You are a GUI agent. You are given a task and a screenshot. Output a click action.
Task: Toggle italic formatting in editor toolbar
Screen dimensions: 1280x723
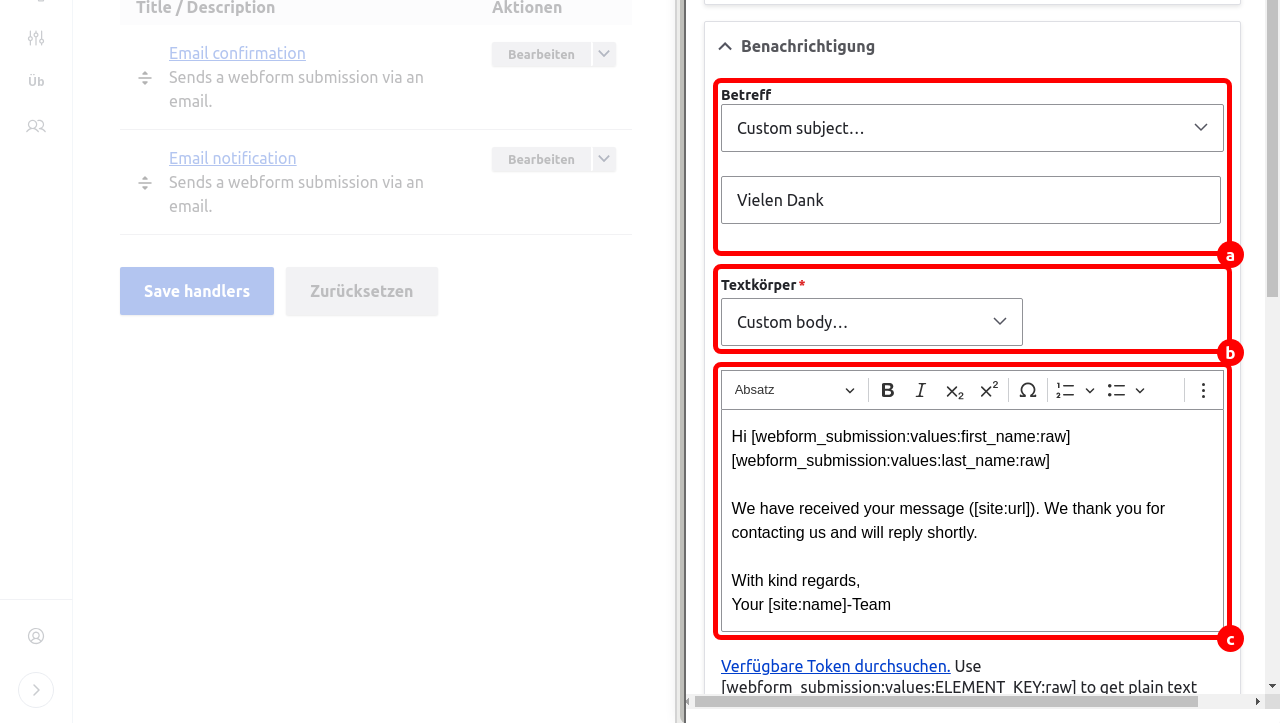point(921,390)
